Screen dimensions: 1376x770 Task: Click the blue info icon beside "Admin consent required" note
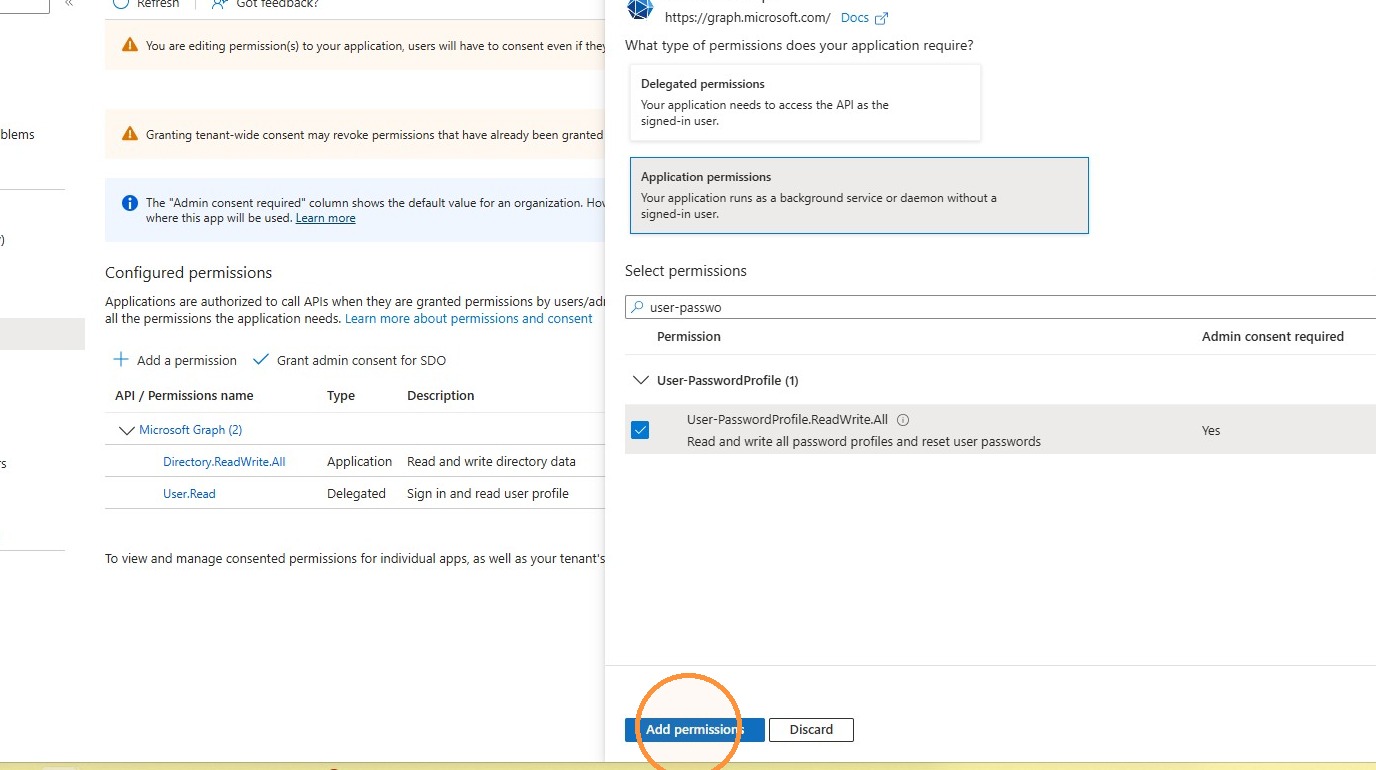click(130, 203)
